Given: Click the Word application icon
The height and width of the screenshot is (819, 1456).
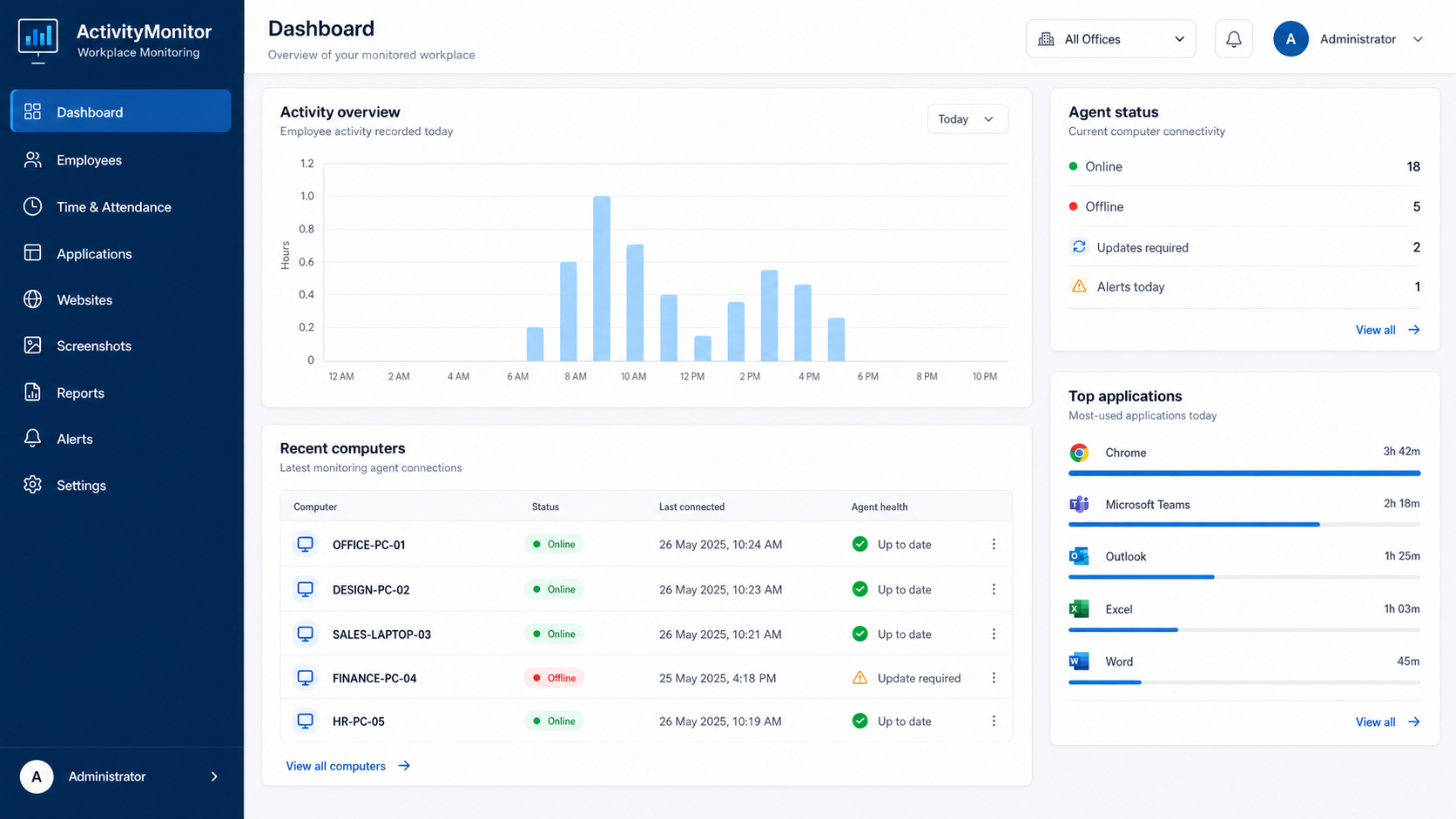Looking at the screenshot, I should click(x=1079, y=661).
